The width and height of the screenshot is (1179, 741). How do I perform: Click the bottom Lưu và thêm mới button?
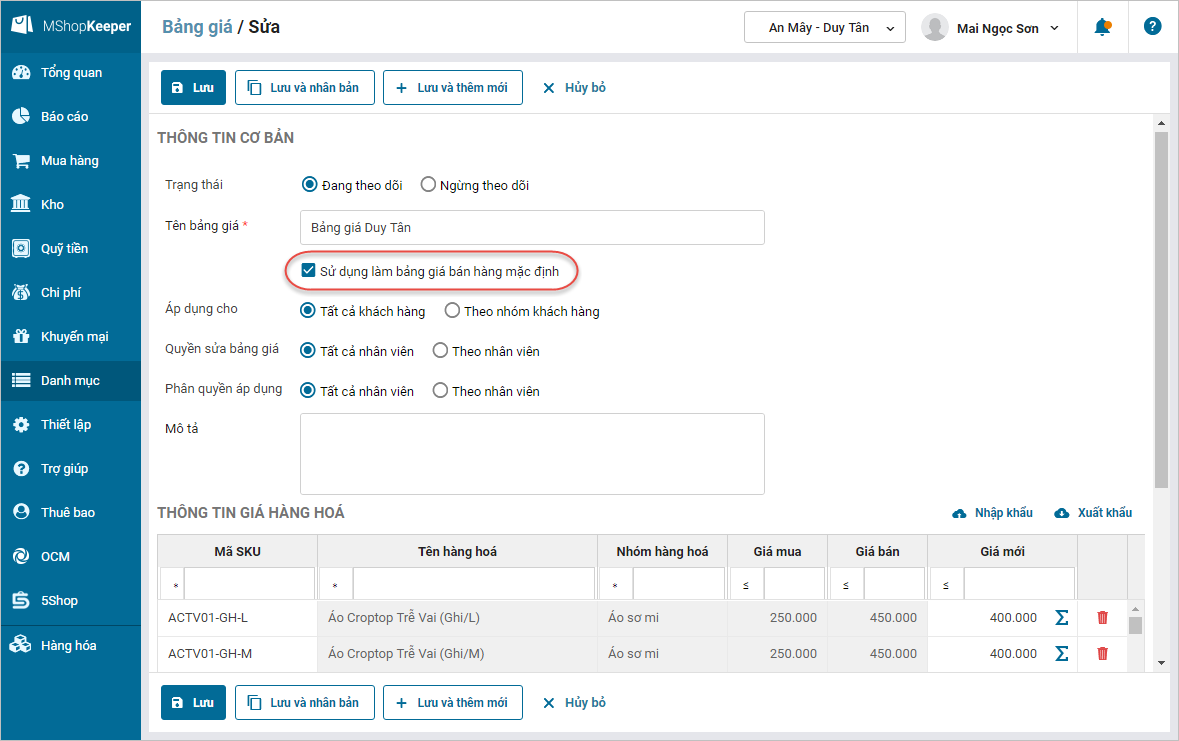click(453, 703)
